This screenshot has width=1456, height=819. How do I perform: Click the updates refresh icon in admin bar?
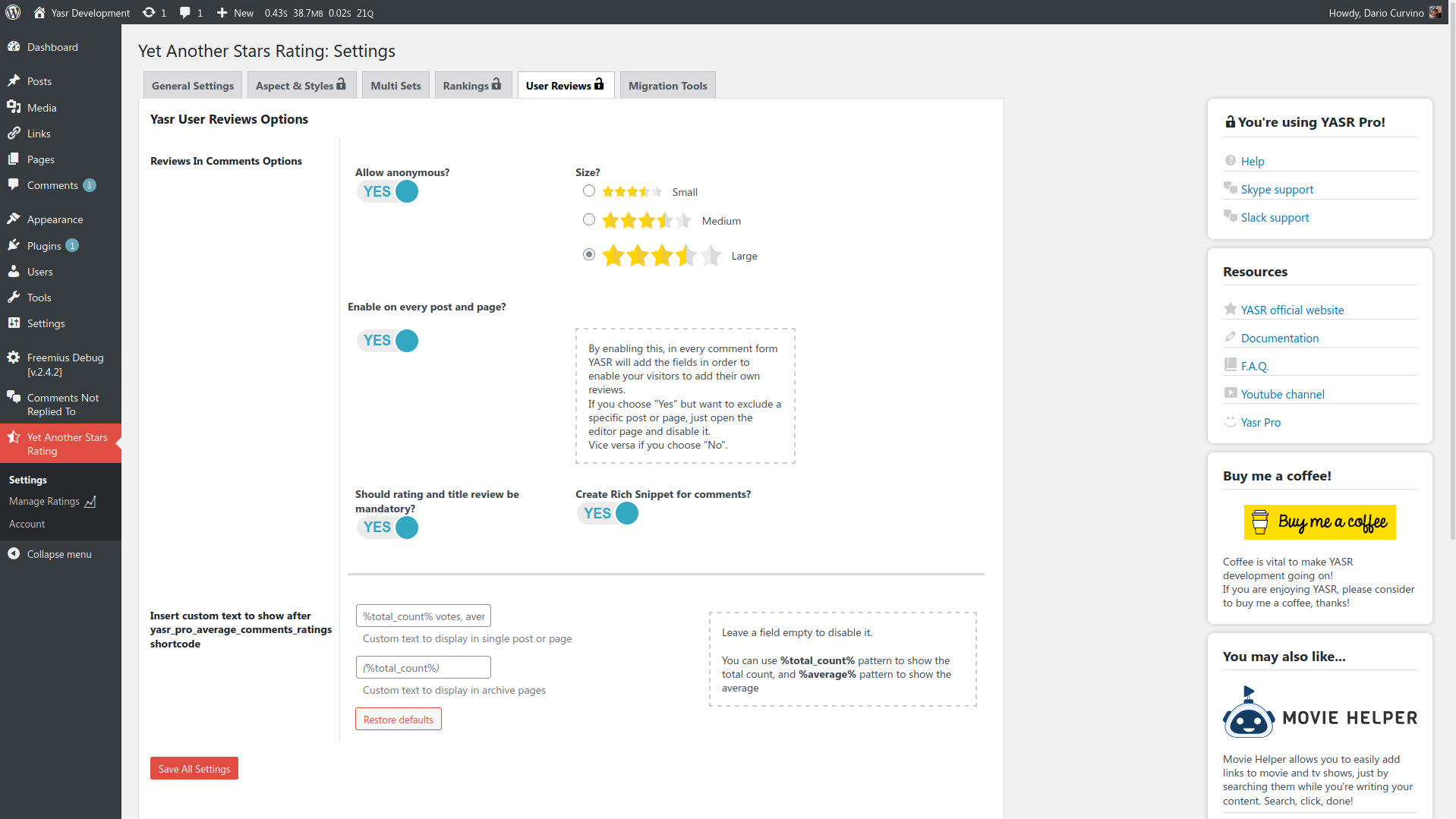click(x=149, y=12)
